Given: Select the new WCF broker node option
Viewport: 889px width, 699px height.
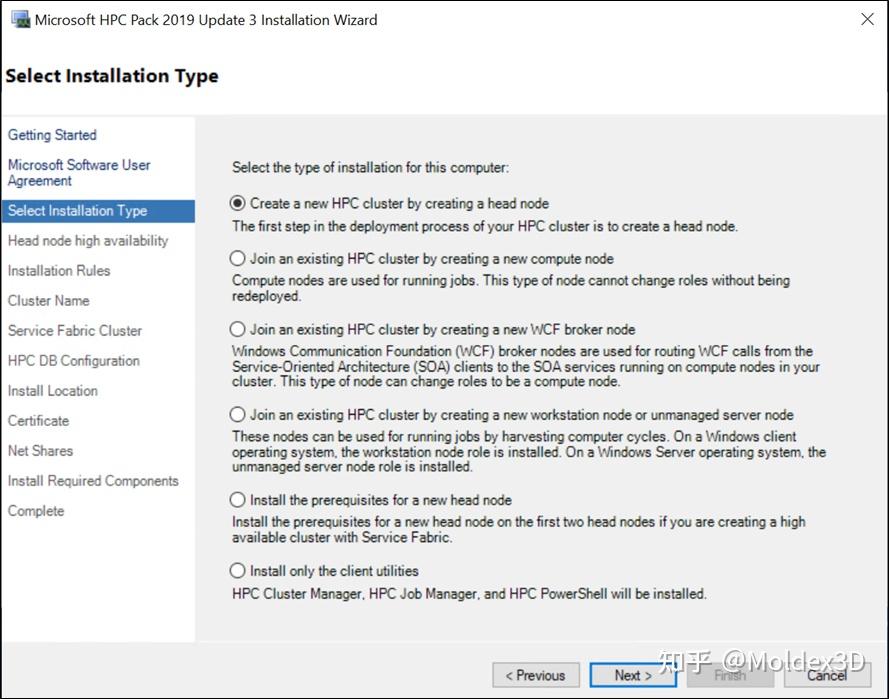Looking at the screenshot, I should click(x=238, y=329).
